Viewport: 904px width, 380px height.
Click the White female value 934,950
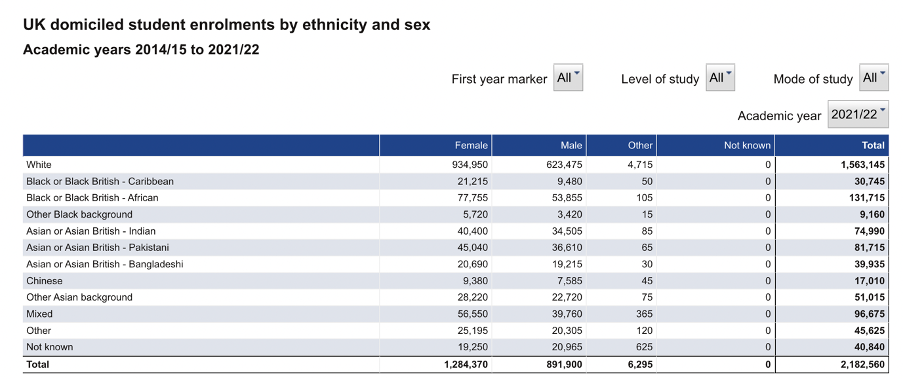point(470,165)
